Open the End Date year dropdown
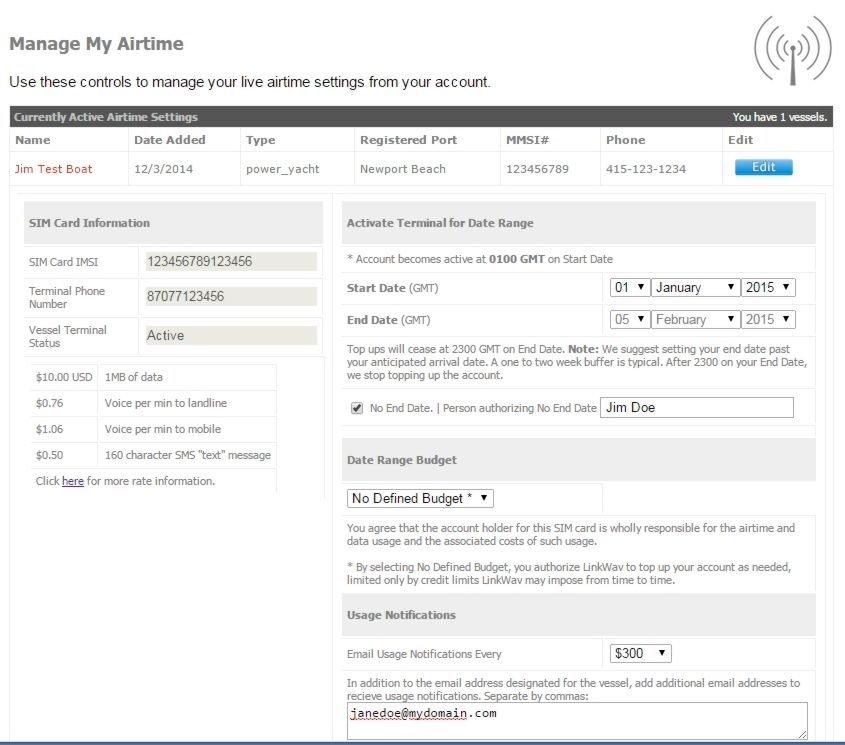The width and height of the screenshot is (845, 745). click(x=768, y=319)
